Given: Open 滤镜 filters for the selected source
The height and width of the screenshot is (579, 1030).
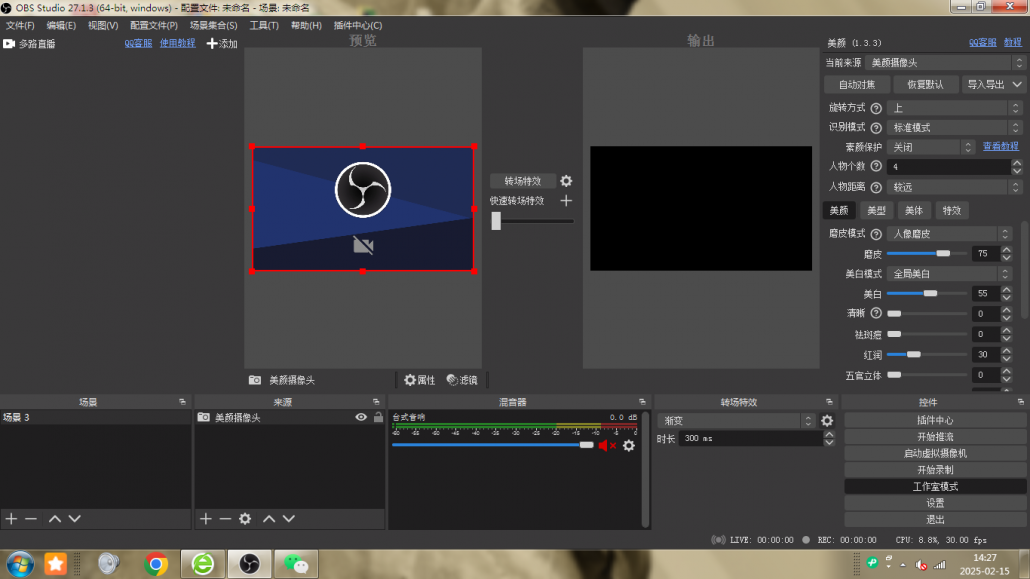Looking at the screenshot, I should pyautogui.click(x=462, y=380).
